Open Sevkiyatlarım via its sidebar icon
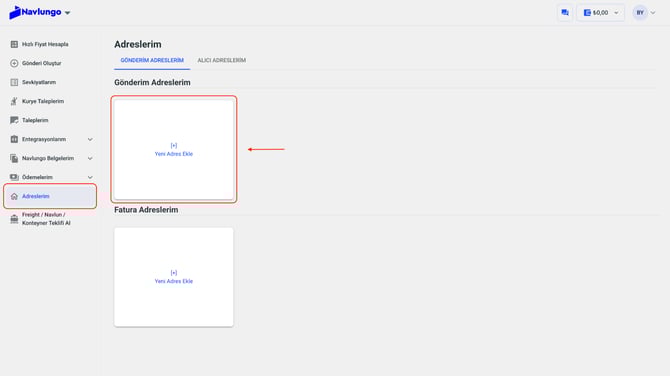Screen dimensions: 670x376 14,82
